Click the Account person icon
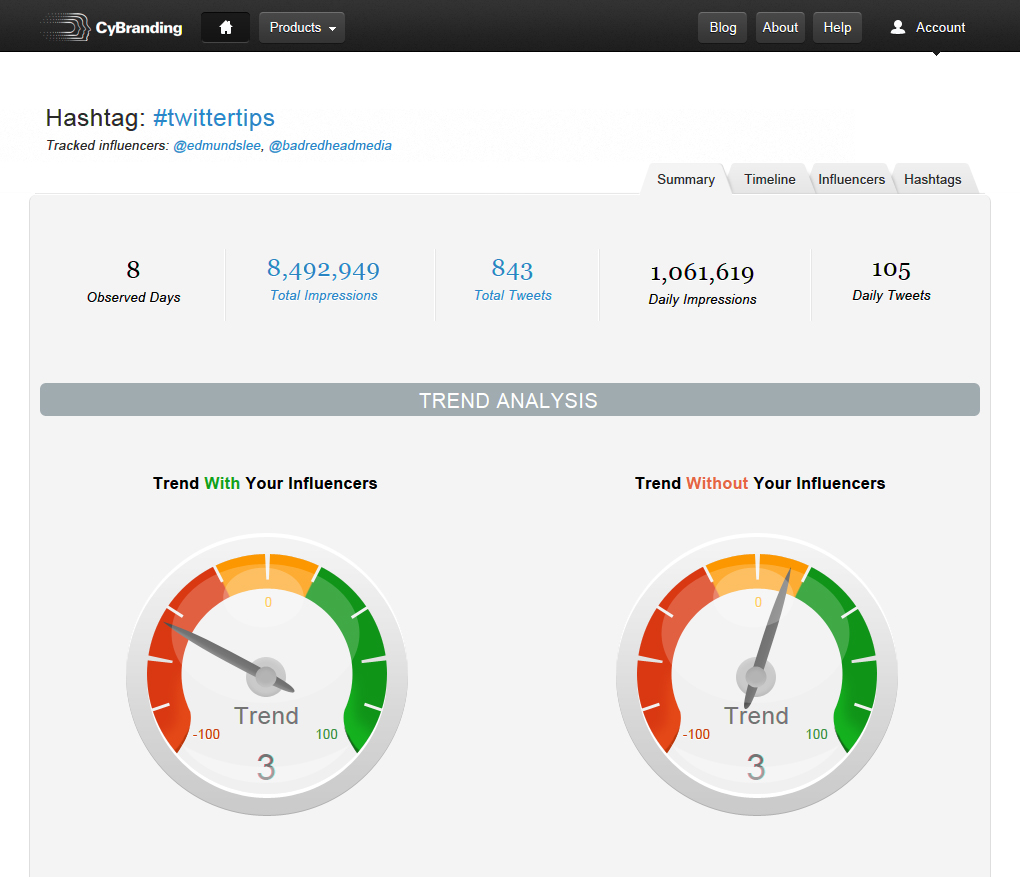Viewport: 1020px width, 877px height. [898, 28]
